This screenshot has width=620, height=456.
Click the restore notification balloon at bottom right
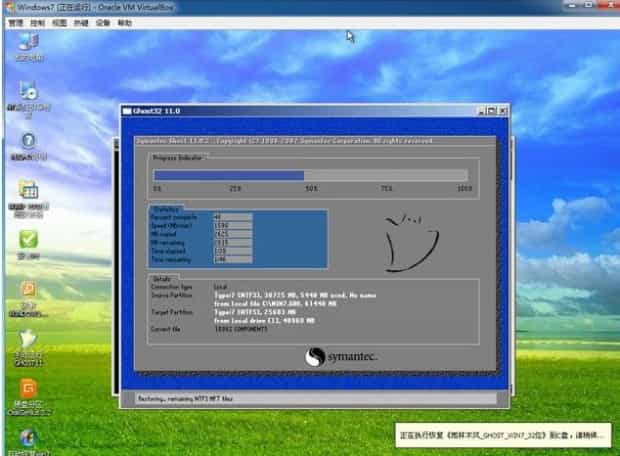click(x=503, y=435)
